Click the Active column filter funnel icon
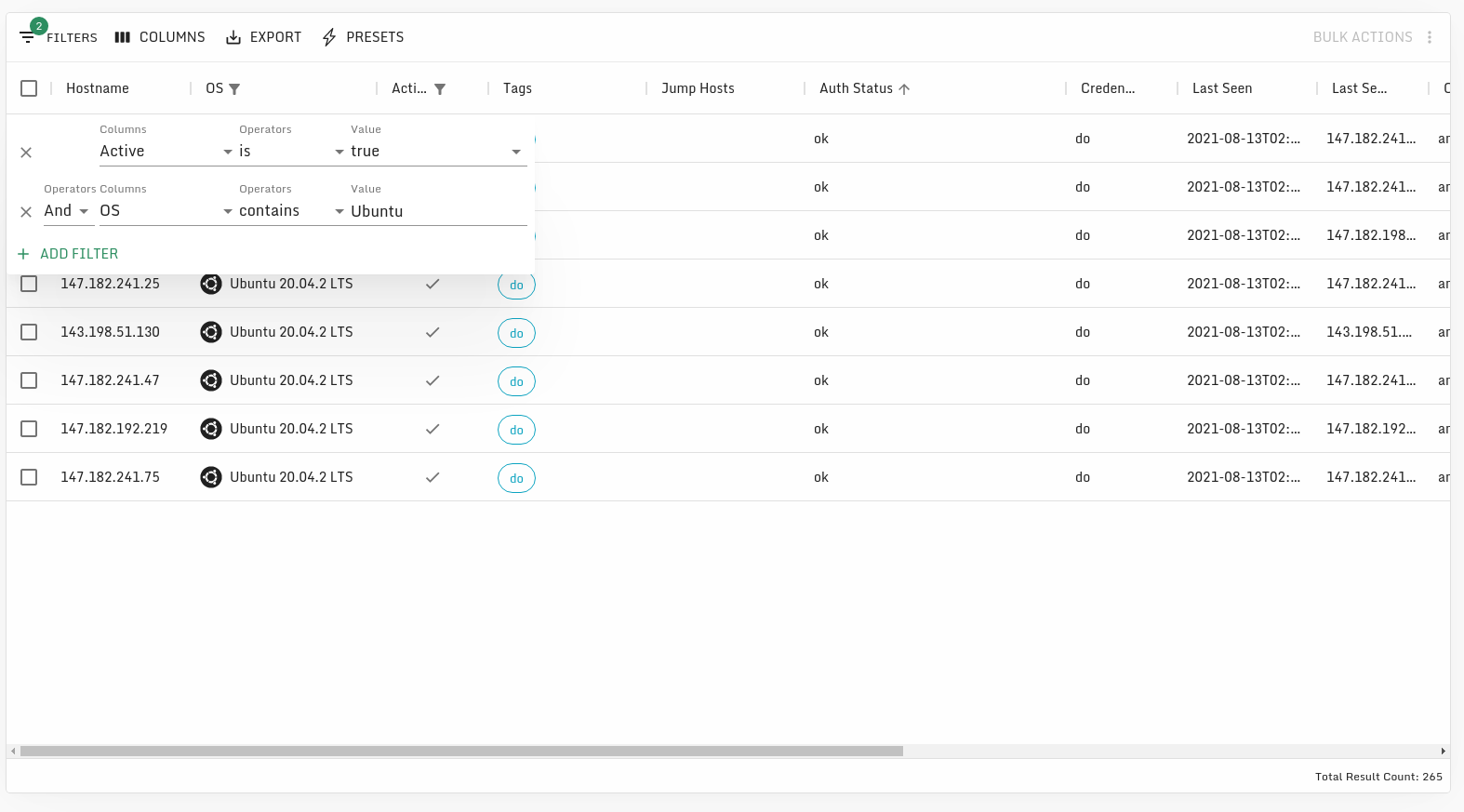This screenshot has height=812, width=1464. pyautogui.click(x=440, y=89)
